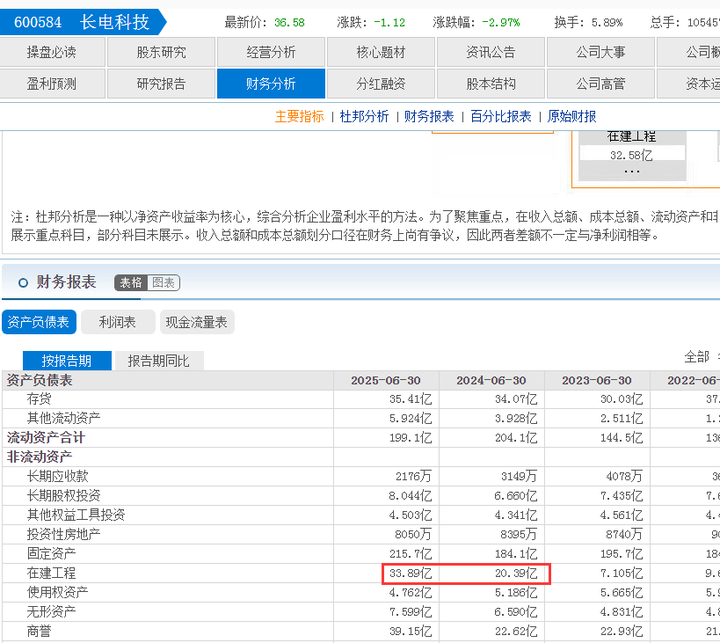Open the 经营分析 tab
720x643 pixels.
point(271,52)
